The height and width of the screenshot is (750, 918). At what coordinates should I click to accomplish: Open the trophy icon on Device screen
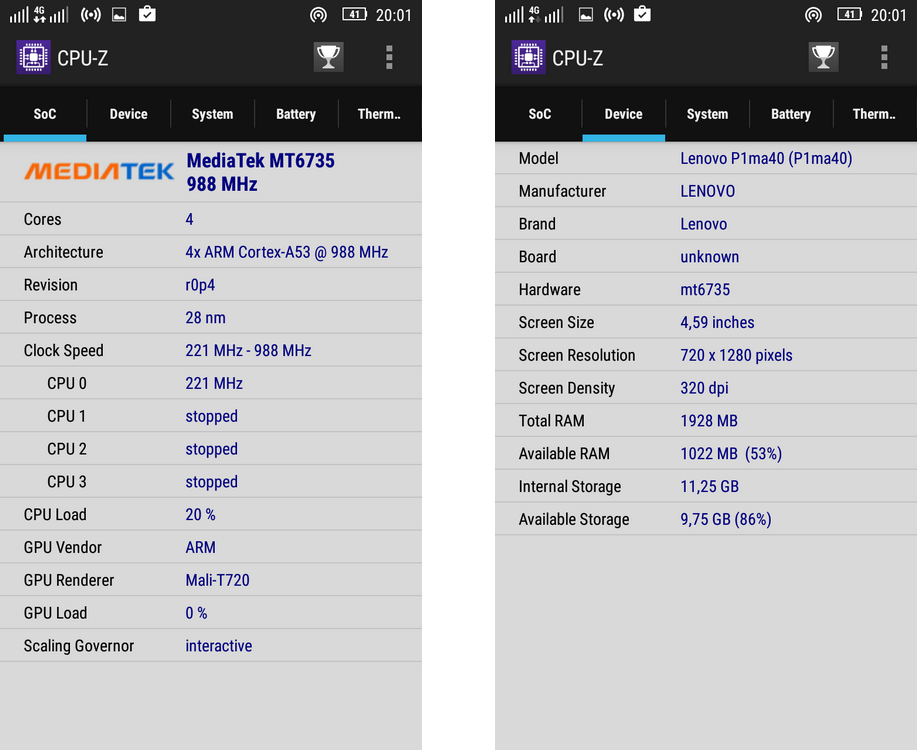pos(823,57)
